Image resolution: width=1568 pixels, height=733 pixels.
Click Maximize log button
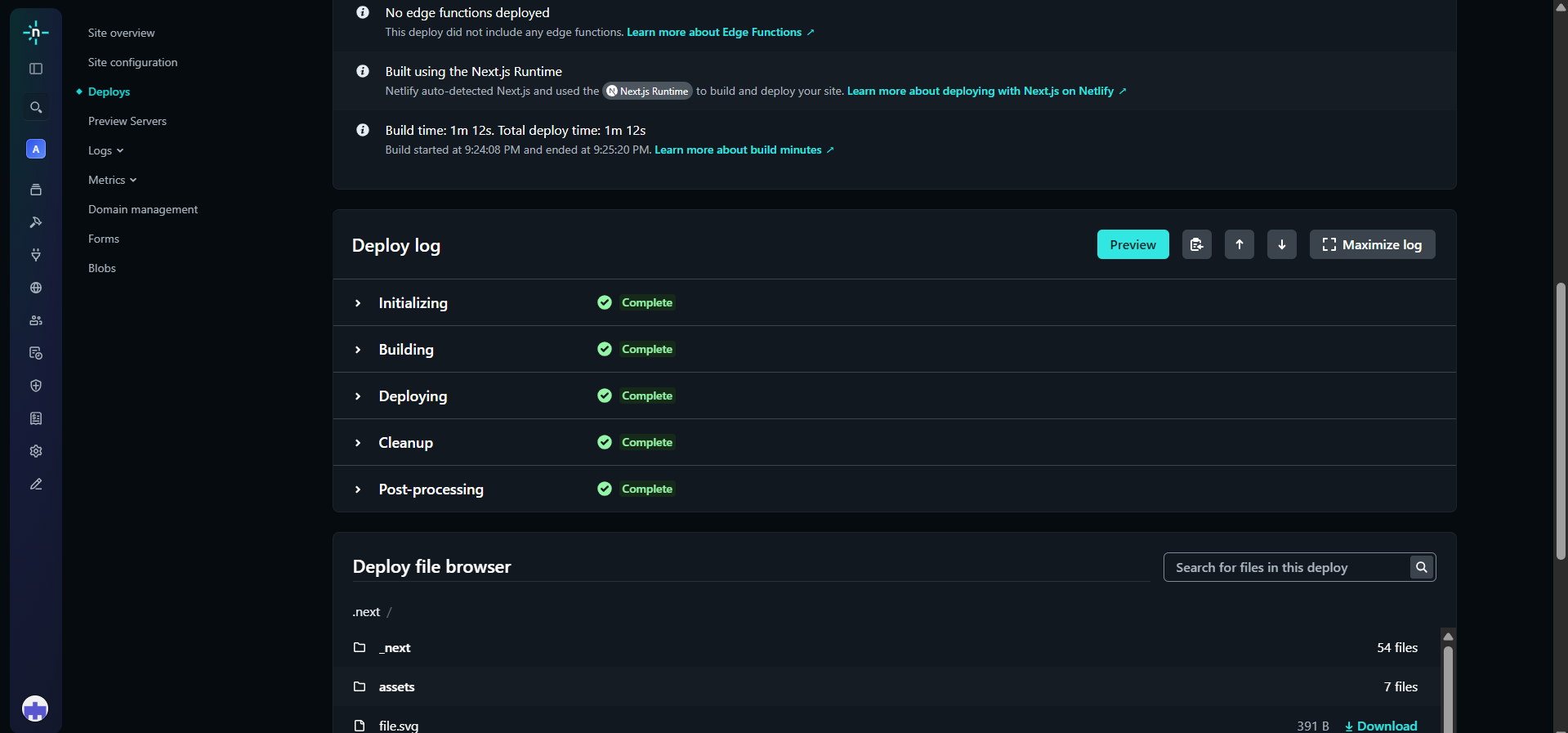[x=1372, y=244]
